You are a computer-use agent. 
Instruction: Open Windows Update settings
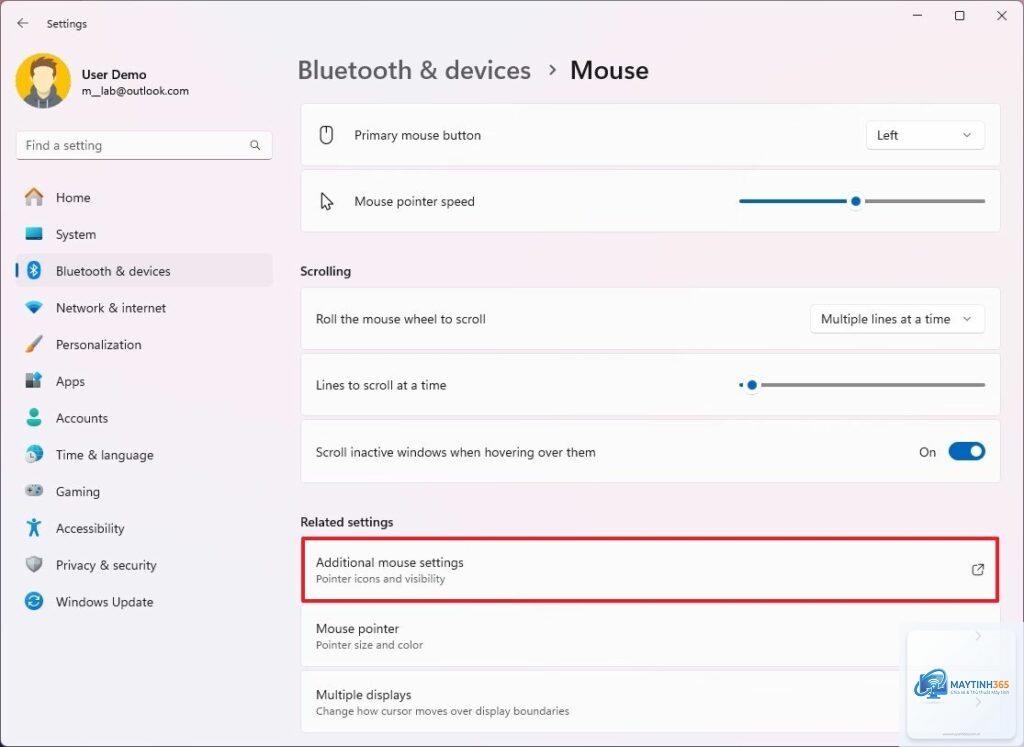pos(144,601)
